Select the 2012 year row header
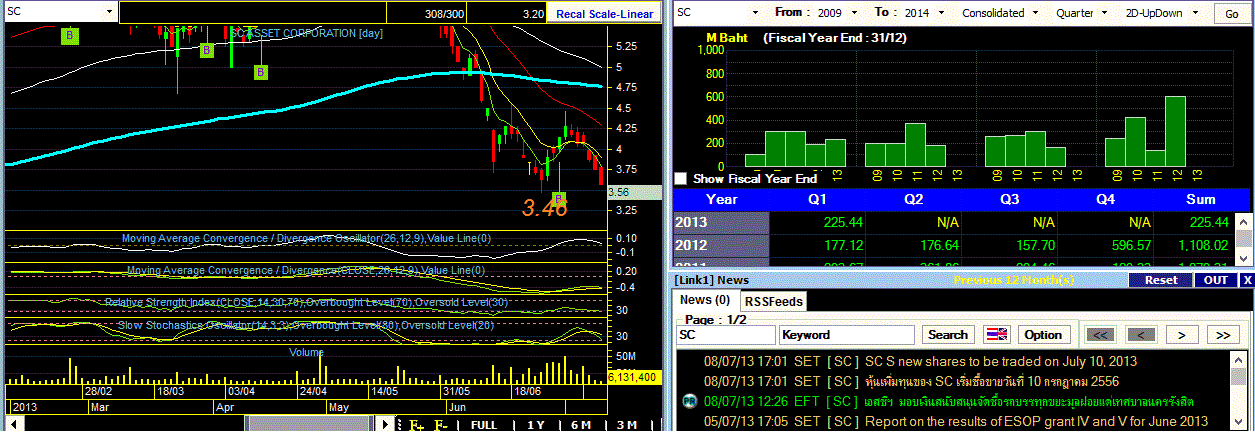Viewport: 1255px width, 434px height. coord(721,245)
